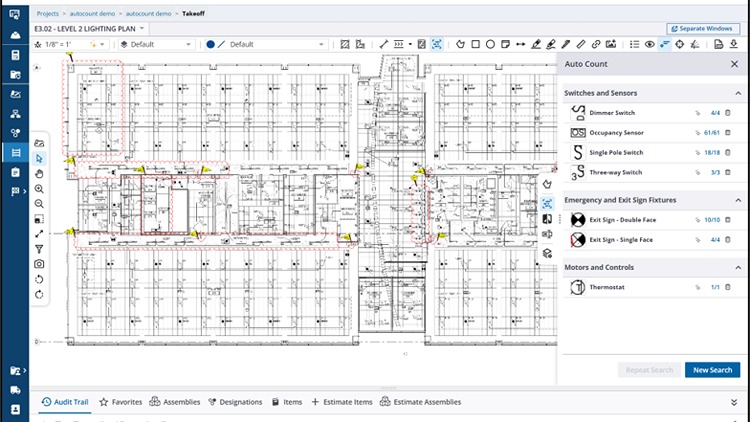The height and width of the screenshot is (422, 750).
Task: Switch to the Designations tab
Action: click(235, 402)
